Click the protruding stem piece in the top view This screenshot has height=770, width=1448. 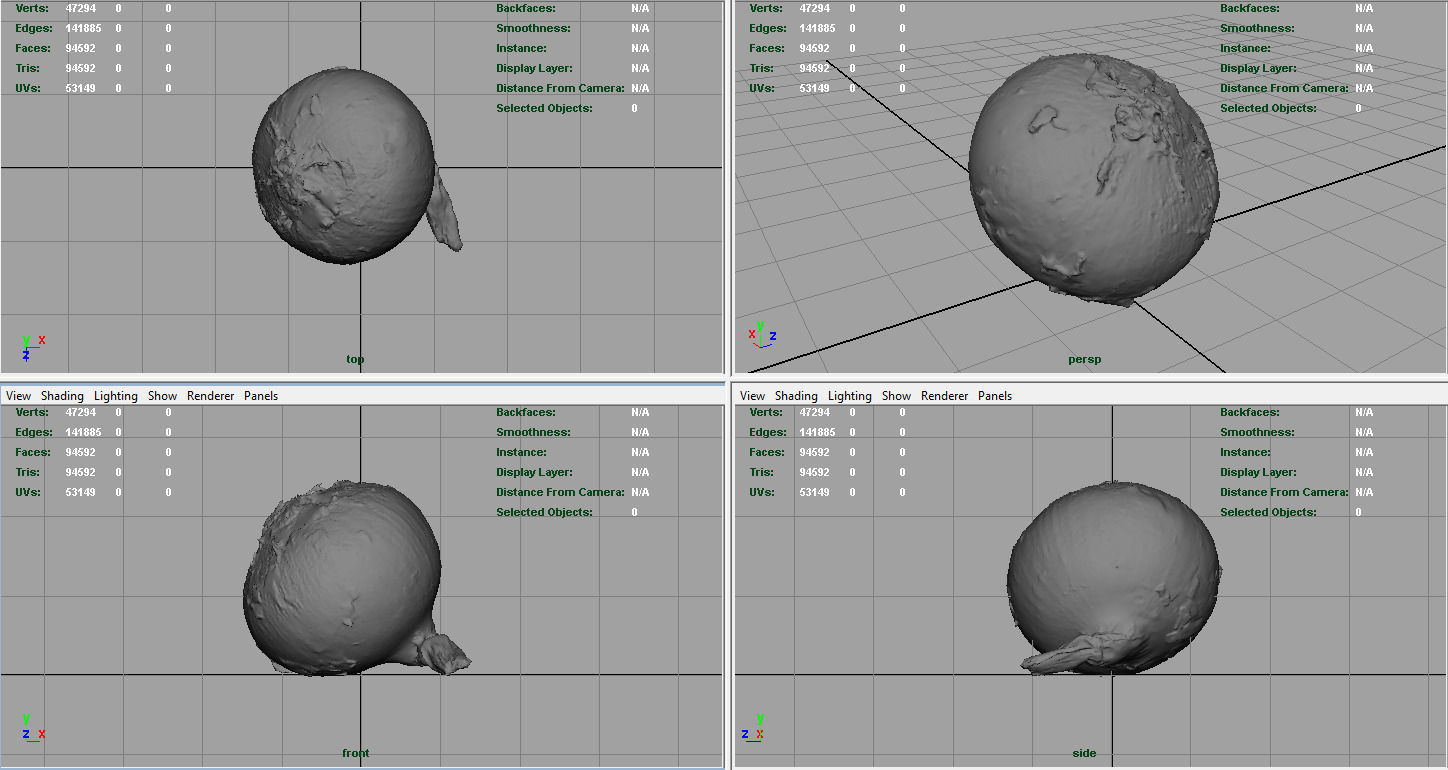point(444,212)
